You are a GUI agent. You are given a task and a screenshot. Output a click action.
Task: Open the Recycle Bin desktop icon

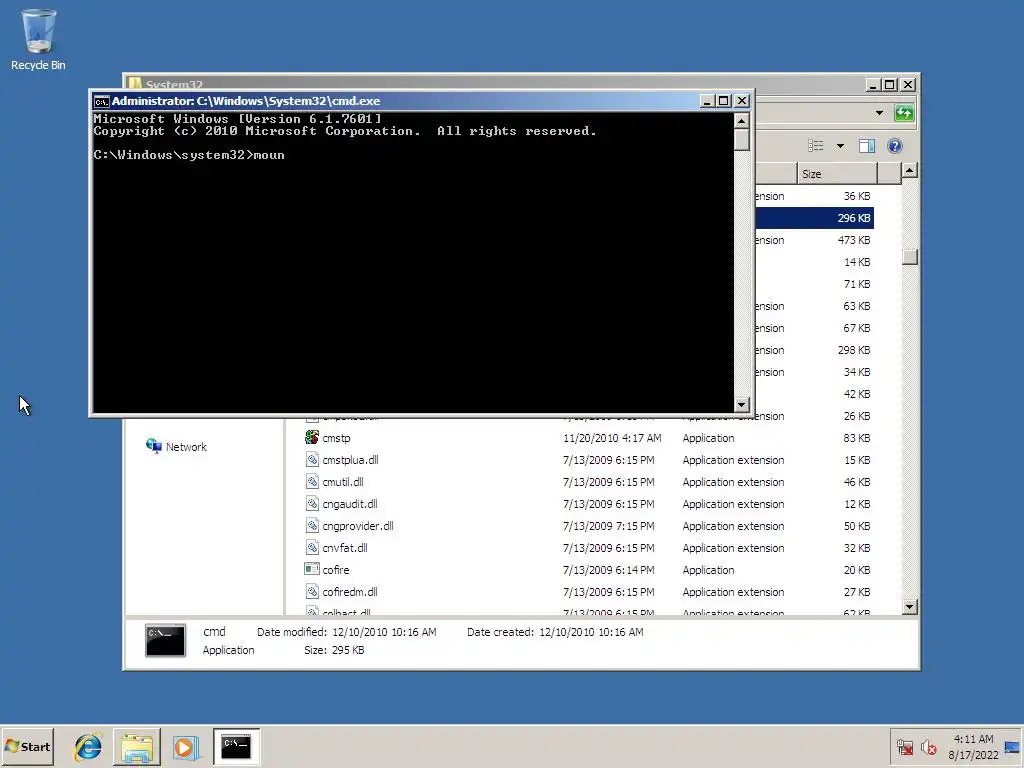38,39
